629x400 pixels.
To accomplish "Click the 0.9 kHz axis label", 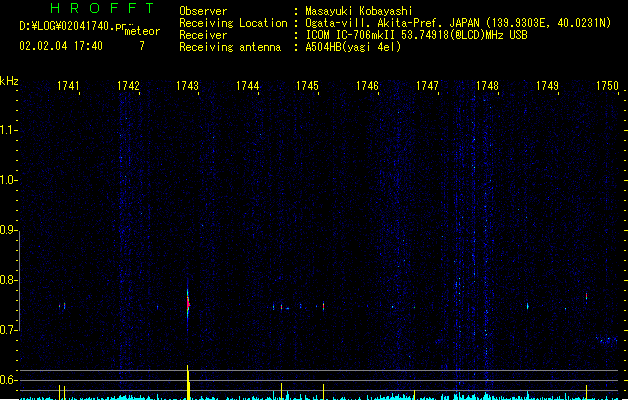I will pos(8,230).
